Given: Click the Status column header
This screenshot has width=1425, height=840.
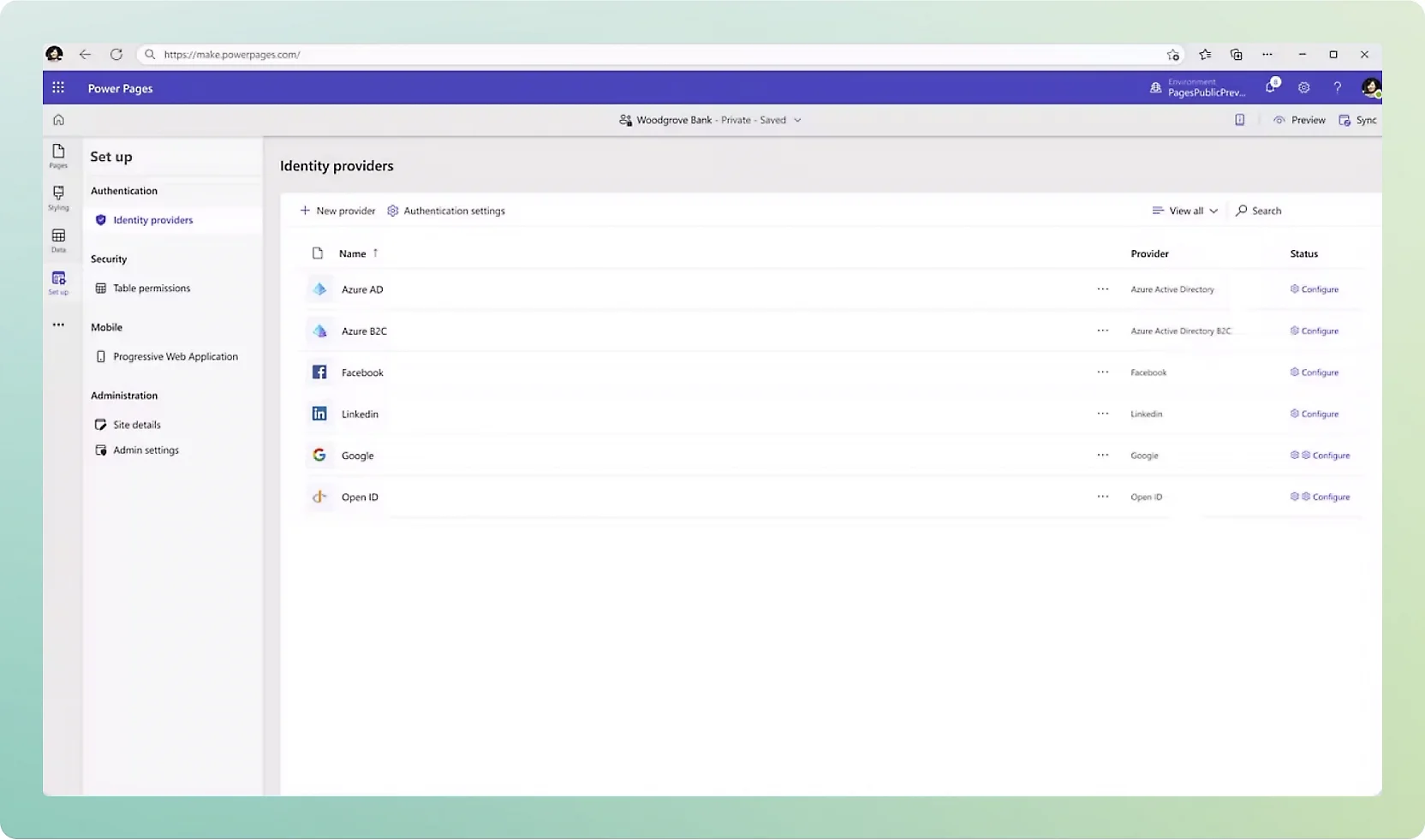Looking at the screenshot, I should pos(1303,253).
